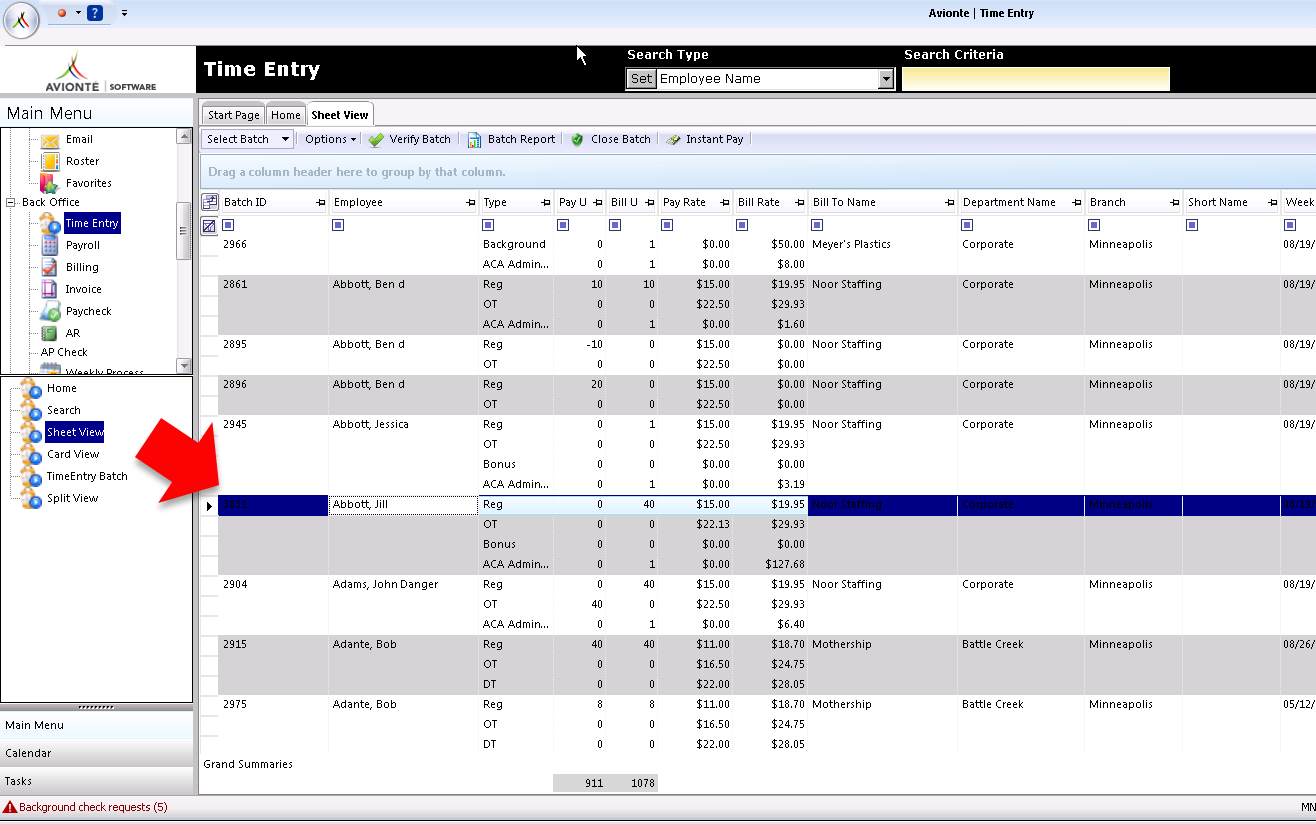Open the Batch Report toolbar item
Screen dimensions: 1316x824
512,139
